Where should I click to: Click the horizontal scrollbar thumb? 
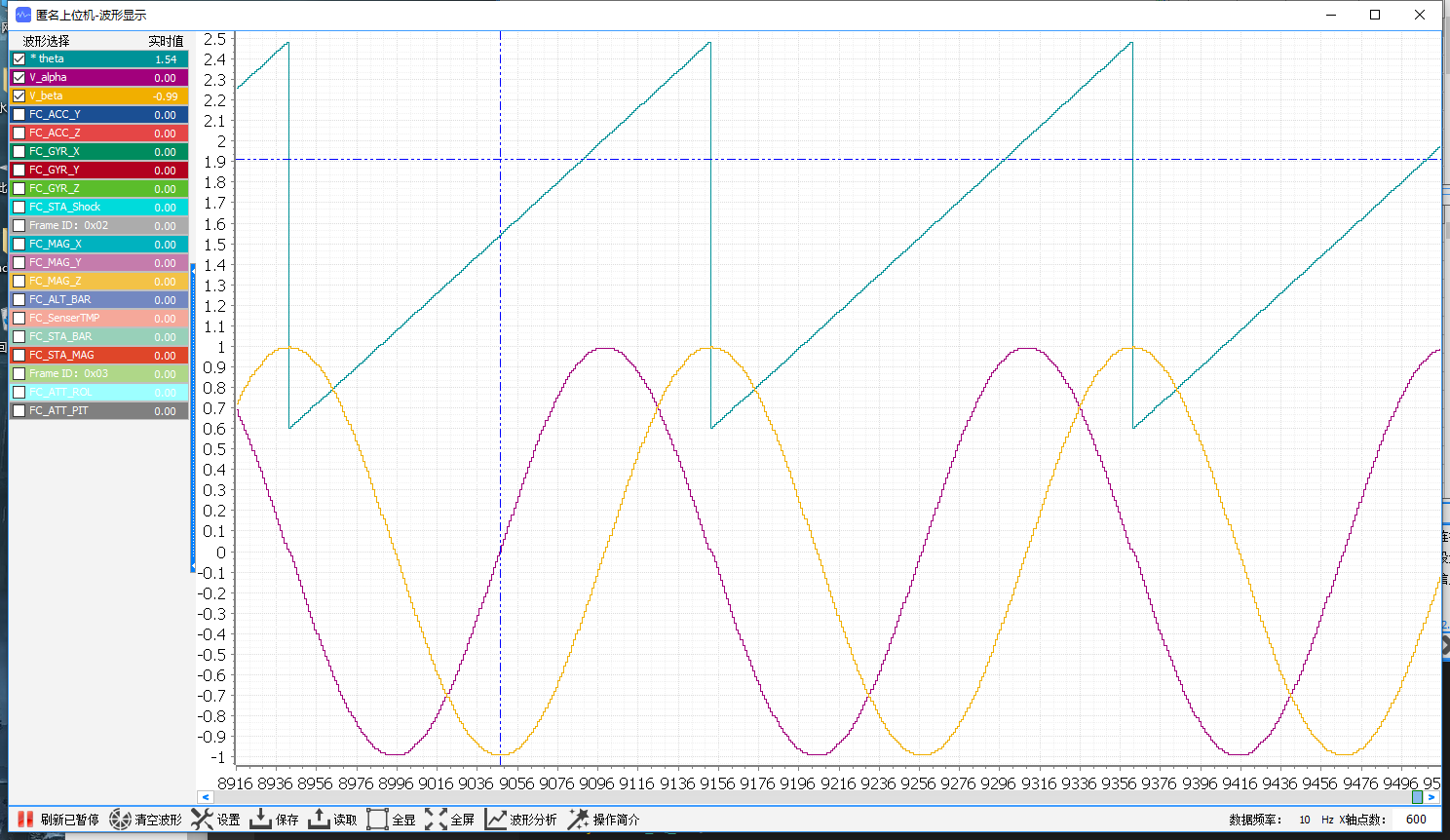1418,797
